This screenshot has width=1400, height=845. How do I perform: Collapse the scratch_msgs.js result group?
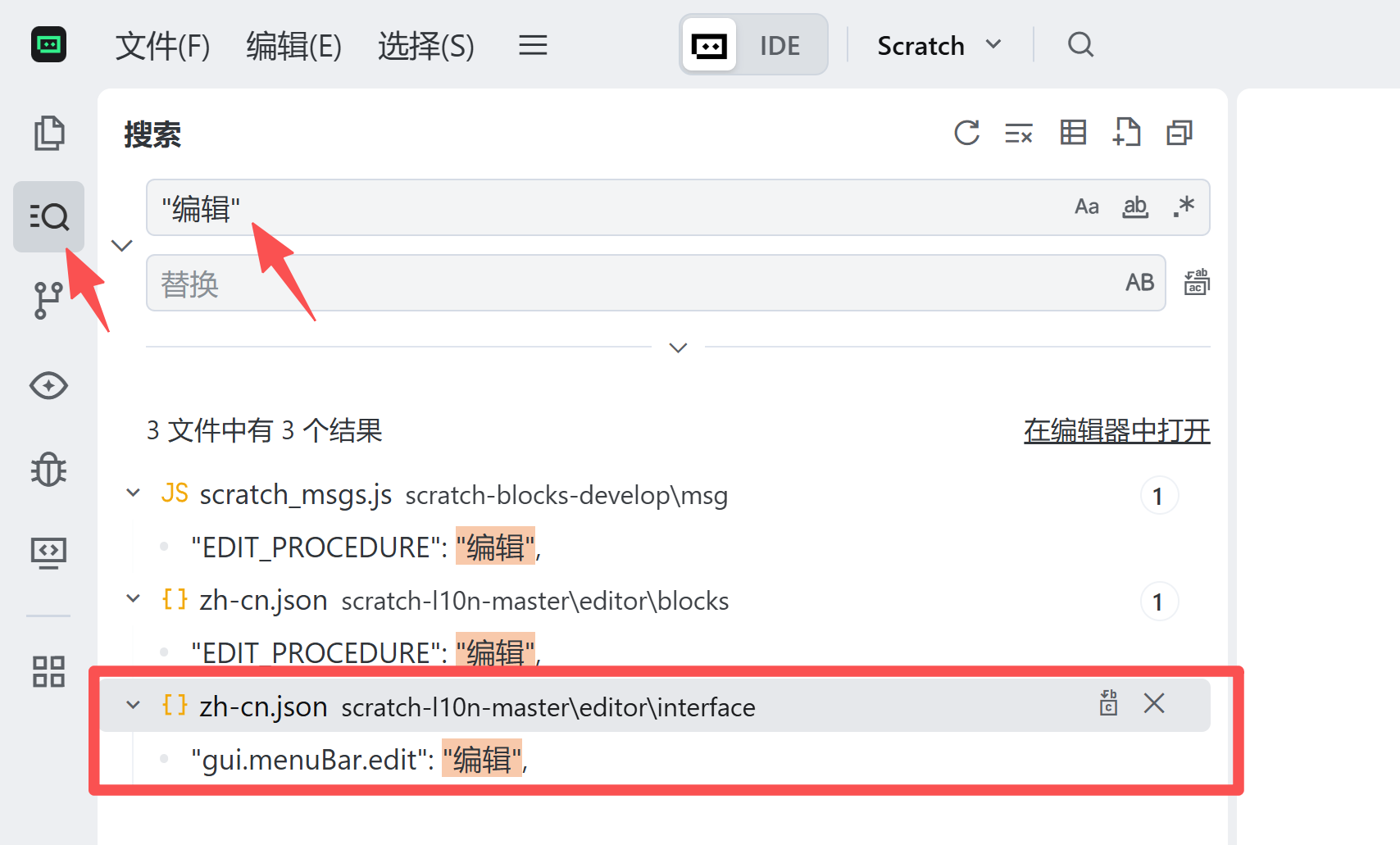point(133,493)
